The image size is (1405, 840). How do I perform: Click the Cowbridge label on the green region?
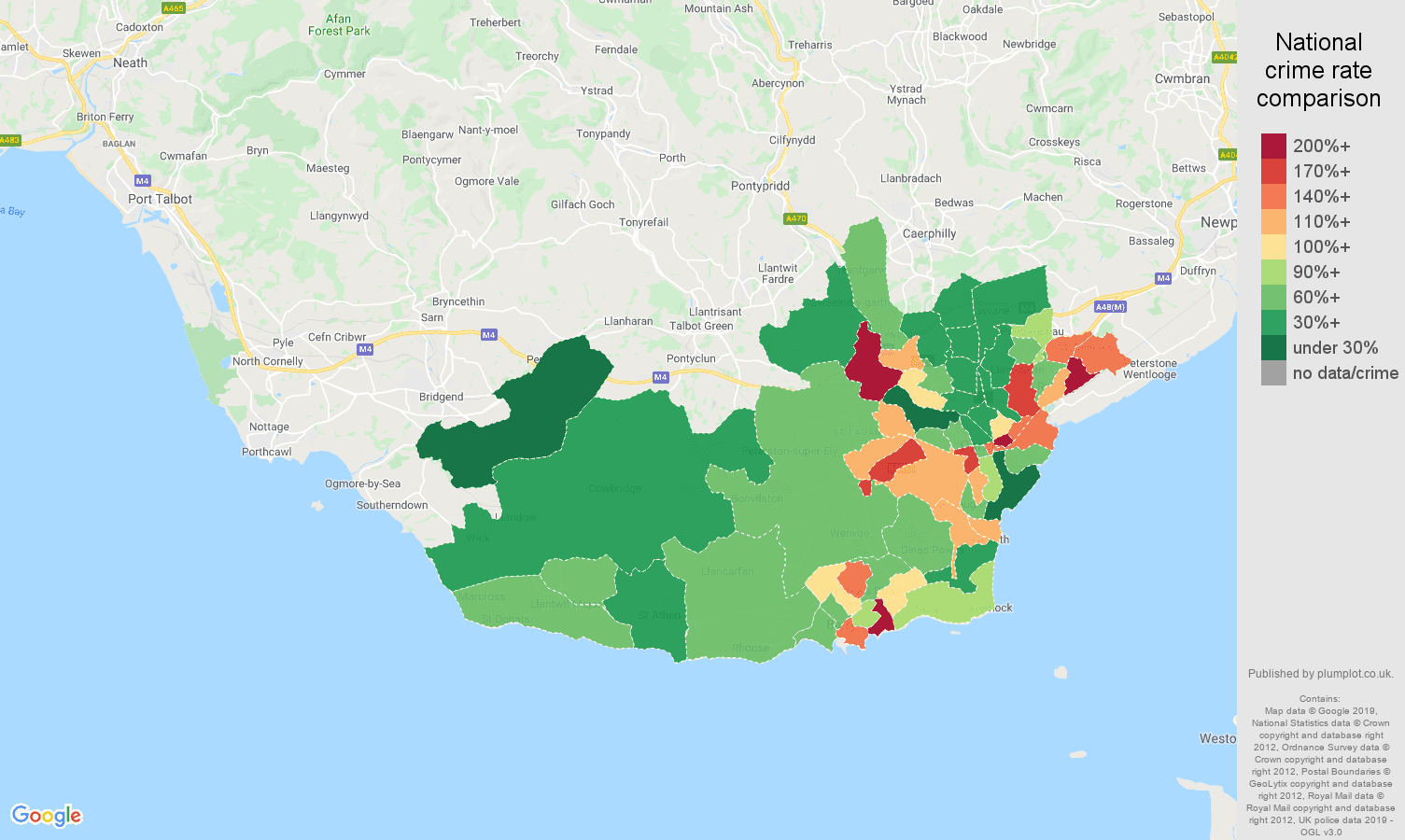point(614,488)
